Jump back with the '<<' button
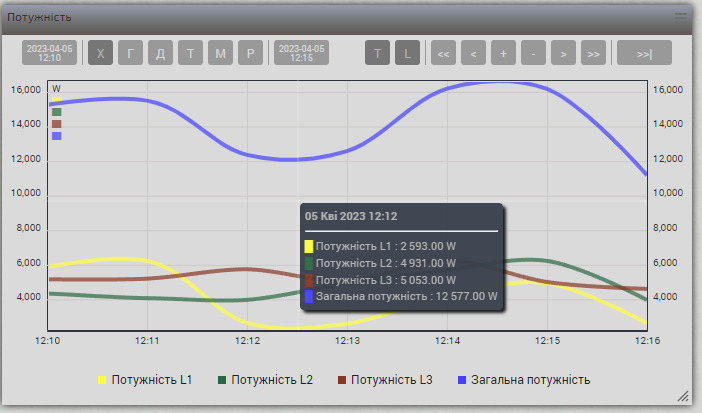Screen dimensions: 702x413 pyautogui.click(x=443, y=53)
